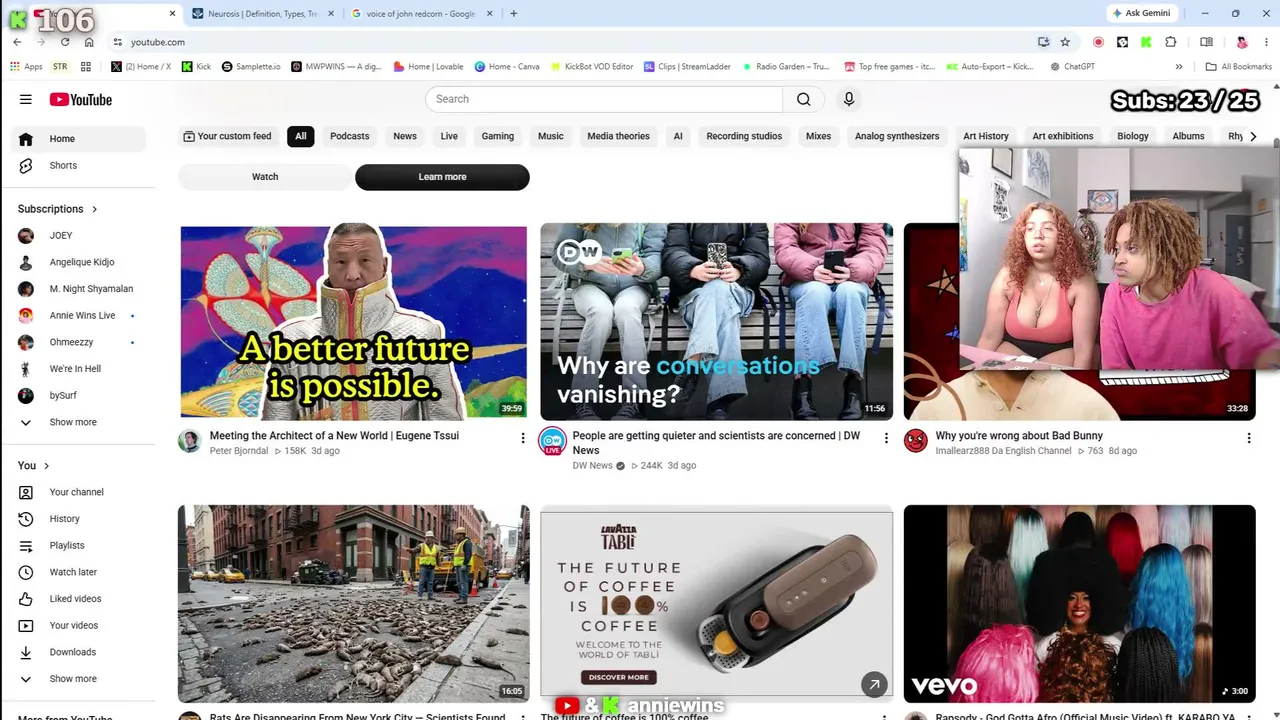Expand the hidden bookmarks overflow chevron
Screen dimensions: 1280x720
pyautogui.click(x=1179, y=67)
